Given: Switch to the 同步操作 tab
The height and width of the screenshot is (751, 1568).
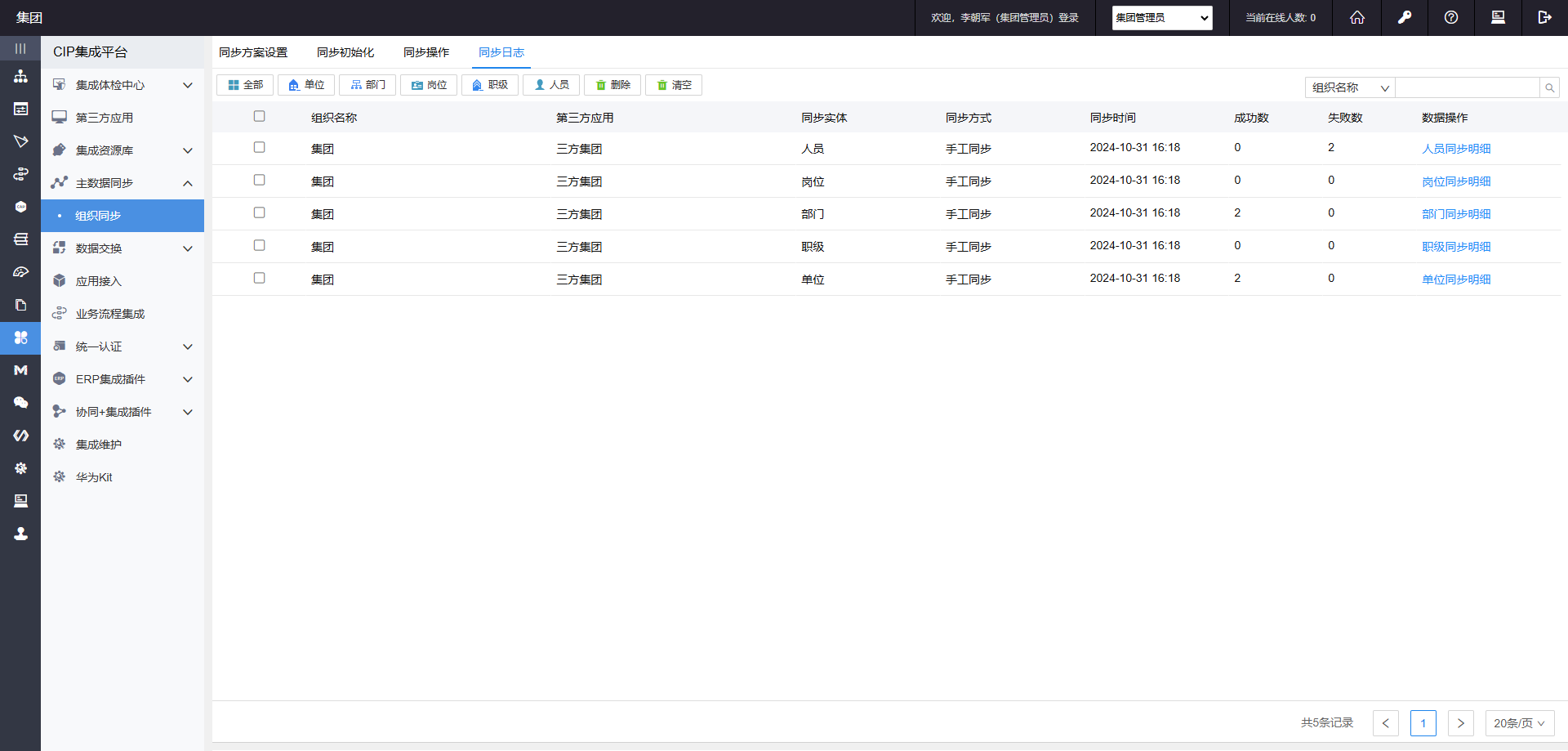Looking at the screenshot, I should (425, 52).
